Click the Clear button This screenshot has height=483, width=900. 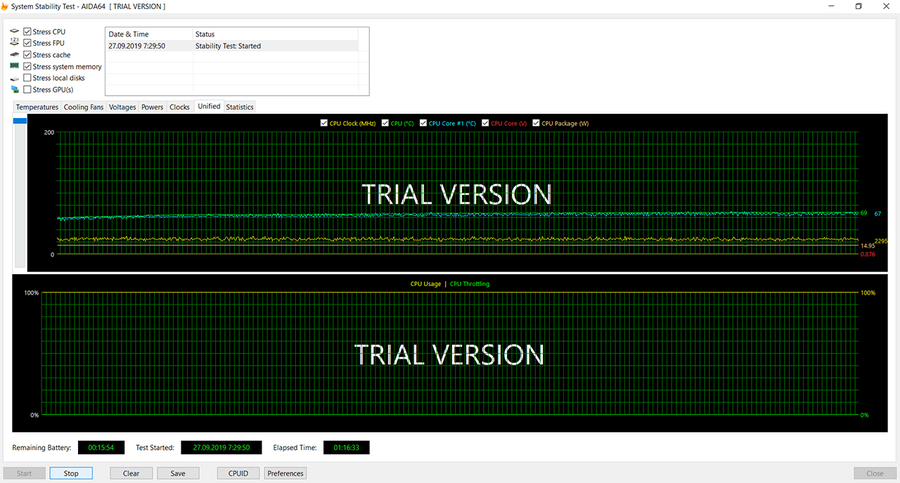point(131,473)
